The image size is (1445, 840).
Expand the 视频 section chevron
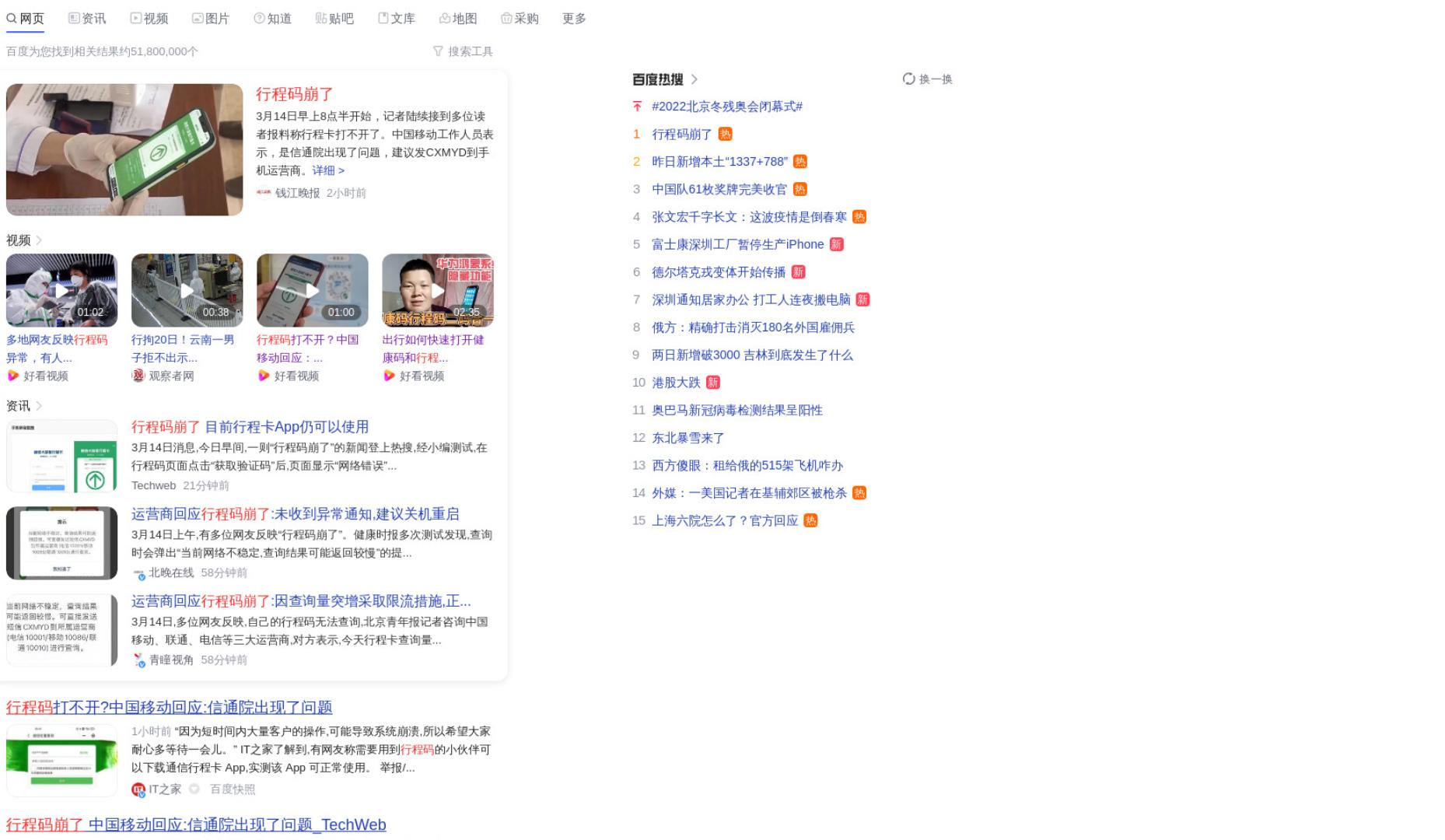[x=39, y=240]
